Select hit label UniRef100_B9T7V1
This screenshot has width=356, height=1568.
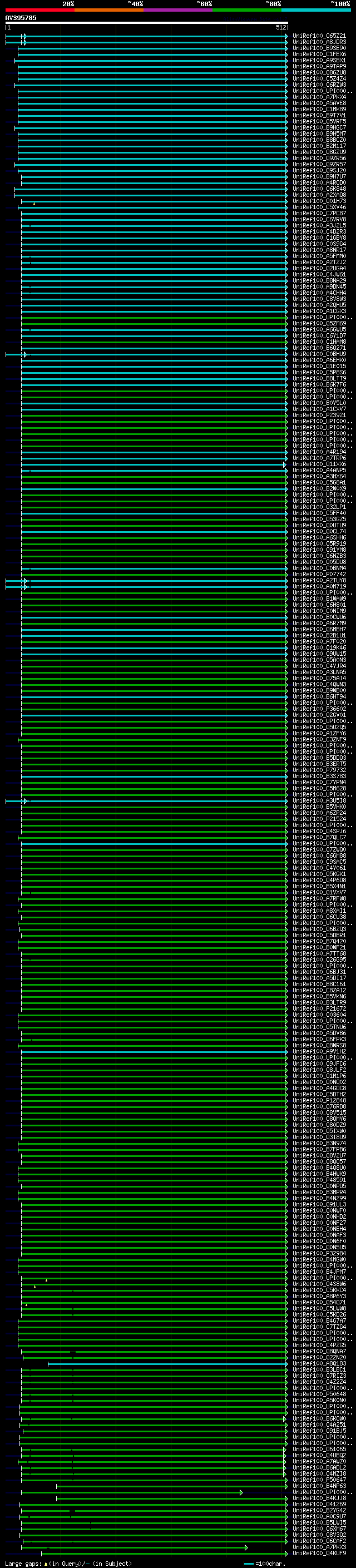click(x=319, y=115)
